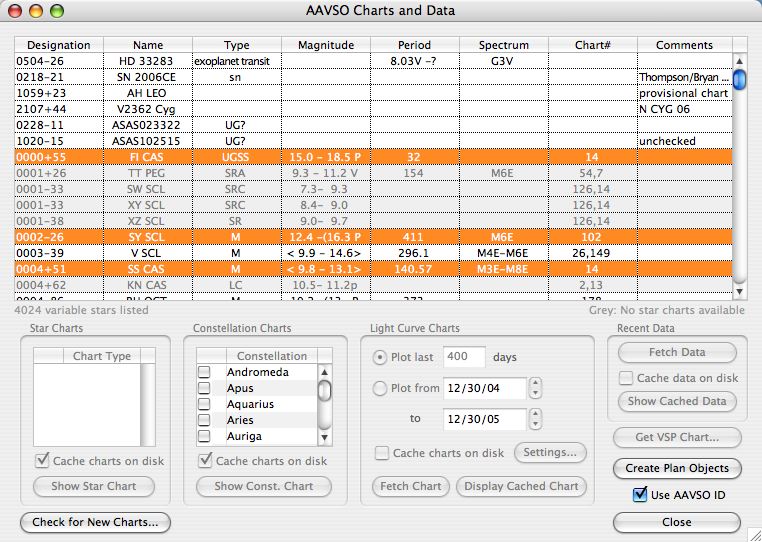This screenshot has width=762, height=542.
Task: Check the Andromeda constellation box
Action: click(x=204, y=372)
